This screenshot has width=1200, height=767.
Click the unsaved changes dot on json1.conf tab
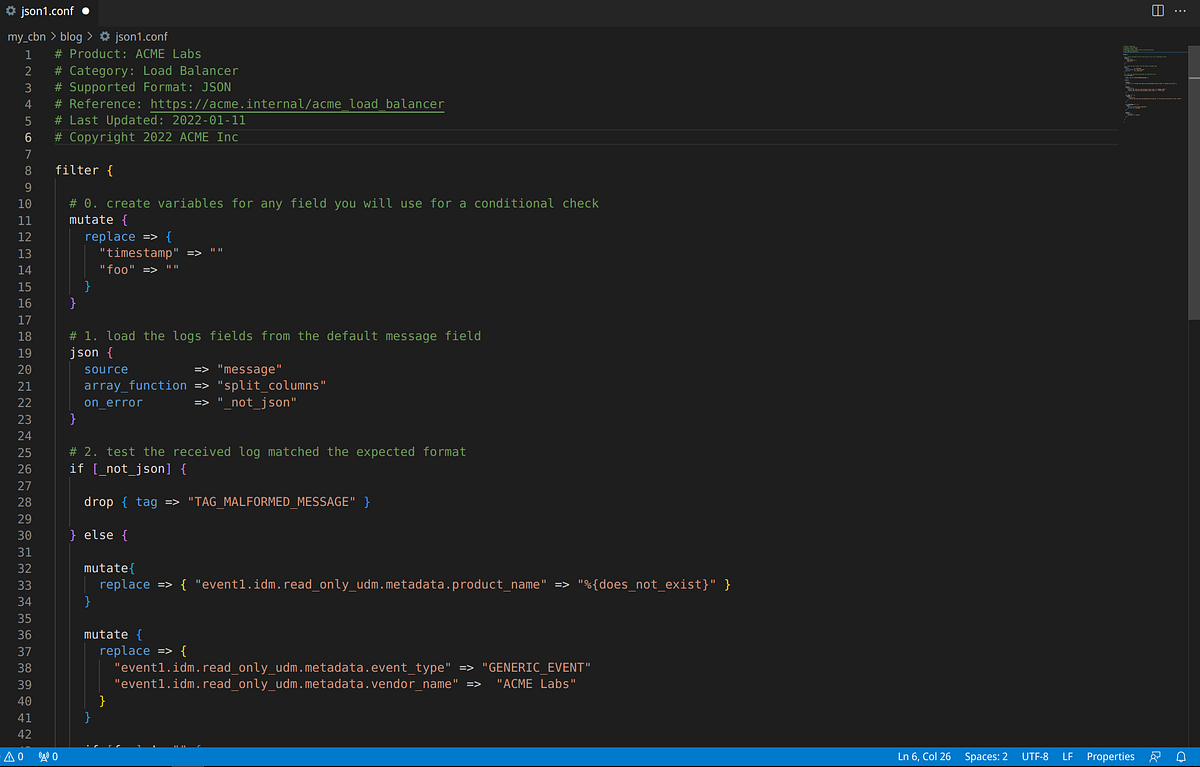[85, 11]
